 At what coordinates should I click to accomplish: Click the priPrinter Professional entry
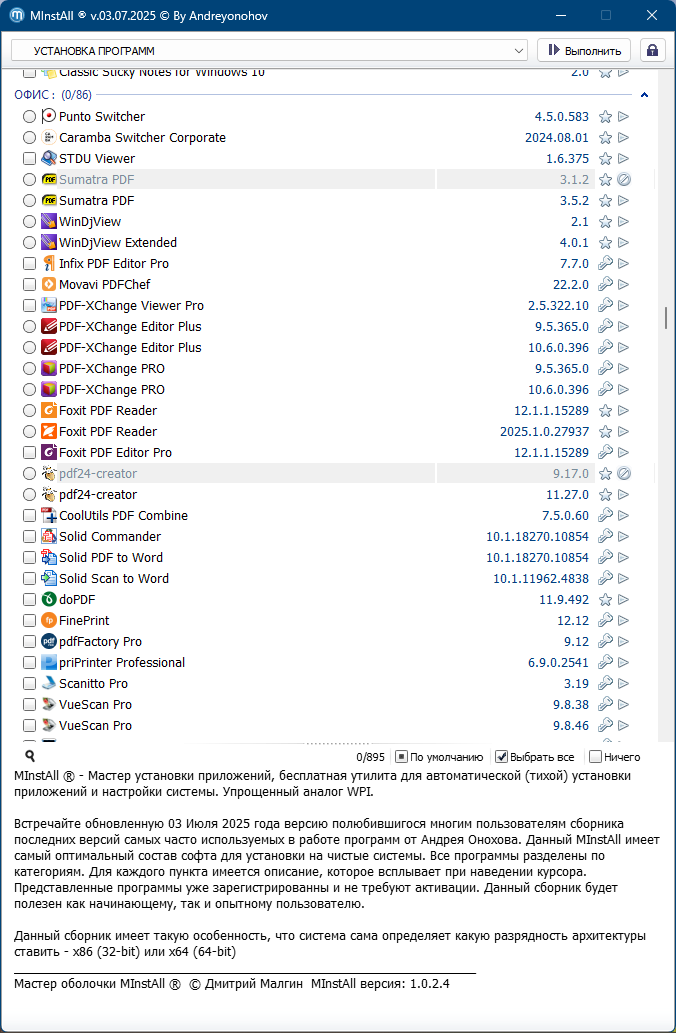pyautogui.click(x=122, y=663)
